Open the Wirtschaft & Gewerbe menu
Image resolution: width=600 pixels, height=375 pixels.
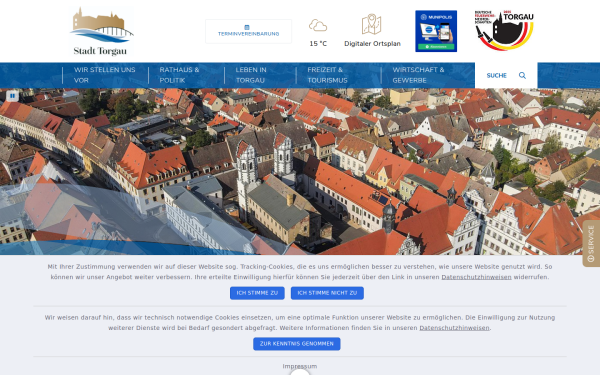tap(418, 75)
